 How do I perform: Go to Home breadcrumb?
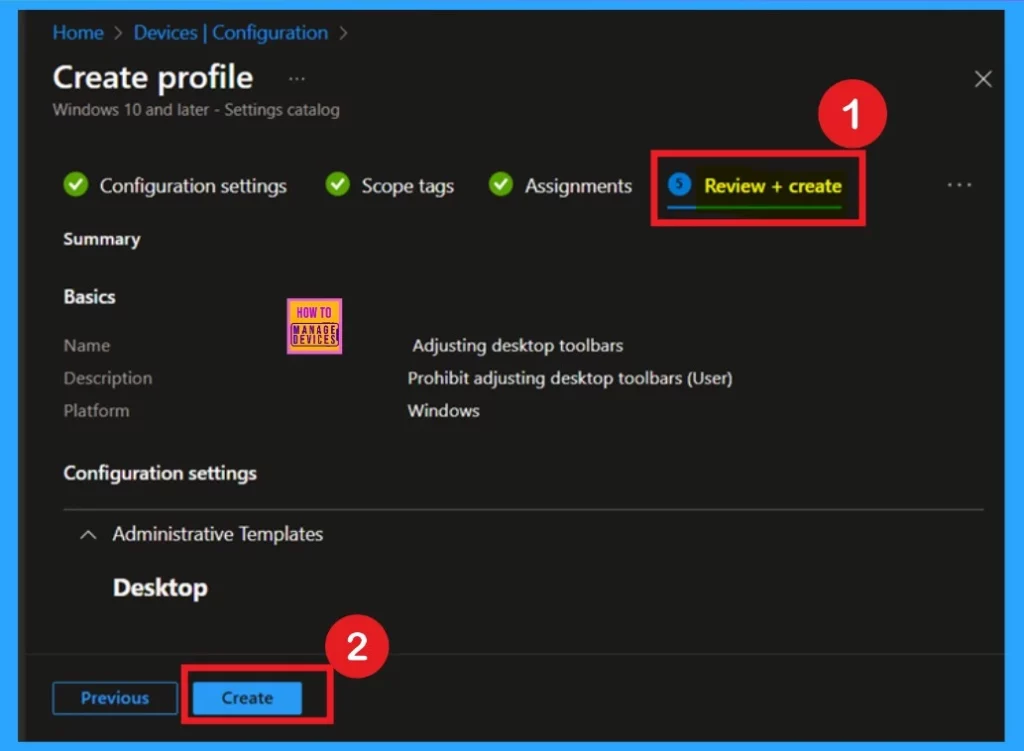pos(78,33)
